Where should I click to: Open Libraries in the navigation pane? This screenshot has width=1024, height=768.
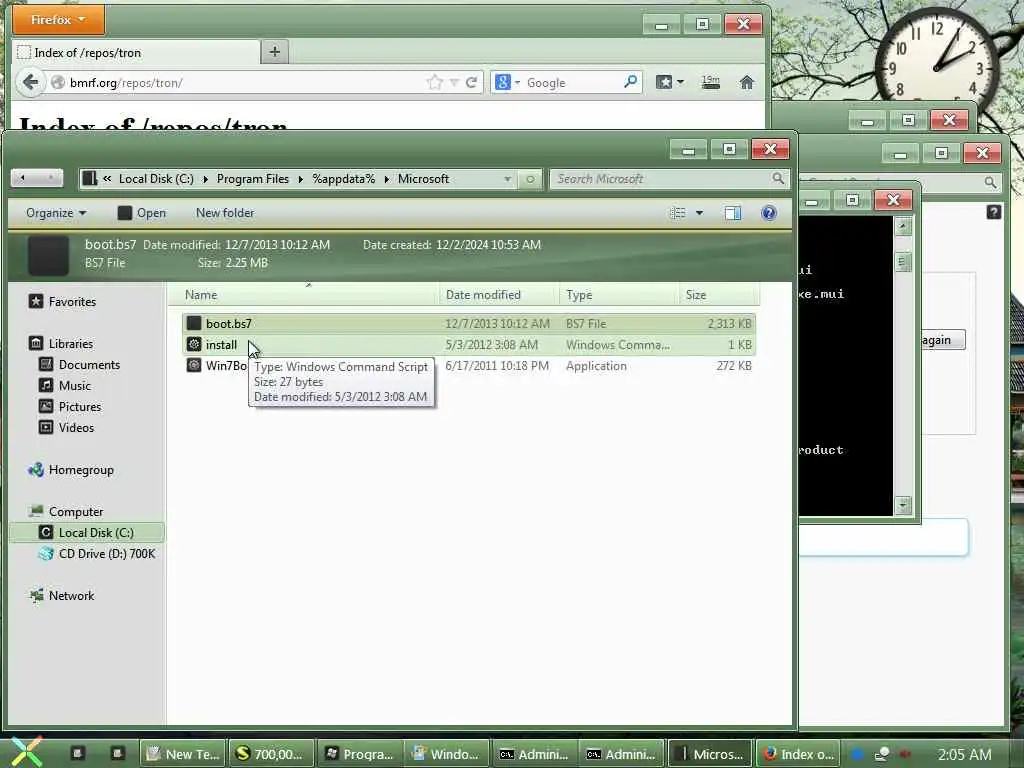pos(71,344)
